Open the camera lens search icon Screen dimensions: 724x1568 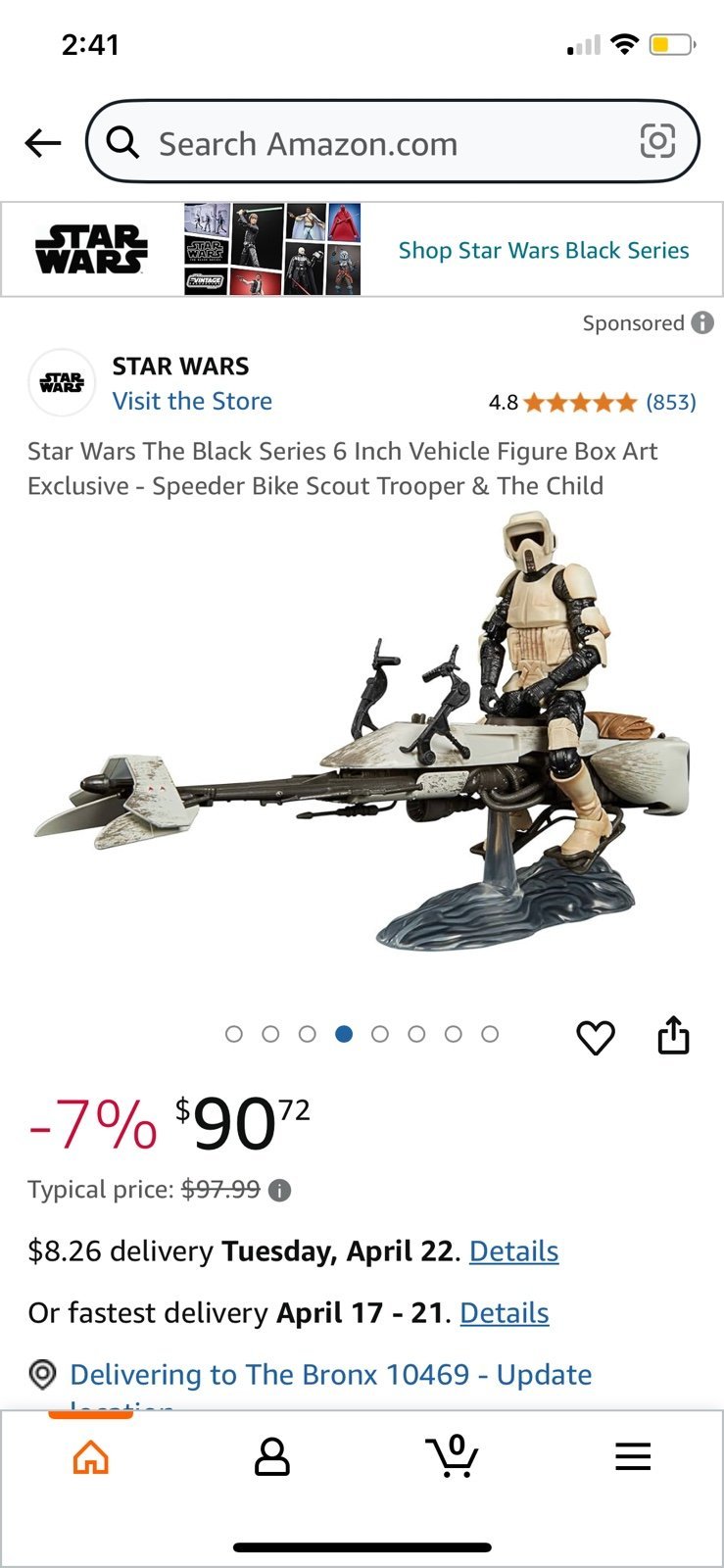pos(657,142)
